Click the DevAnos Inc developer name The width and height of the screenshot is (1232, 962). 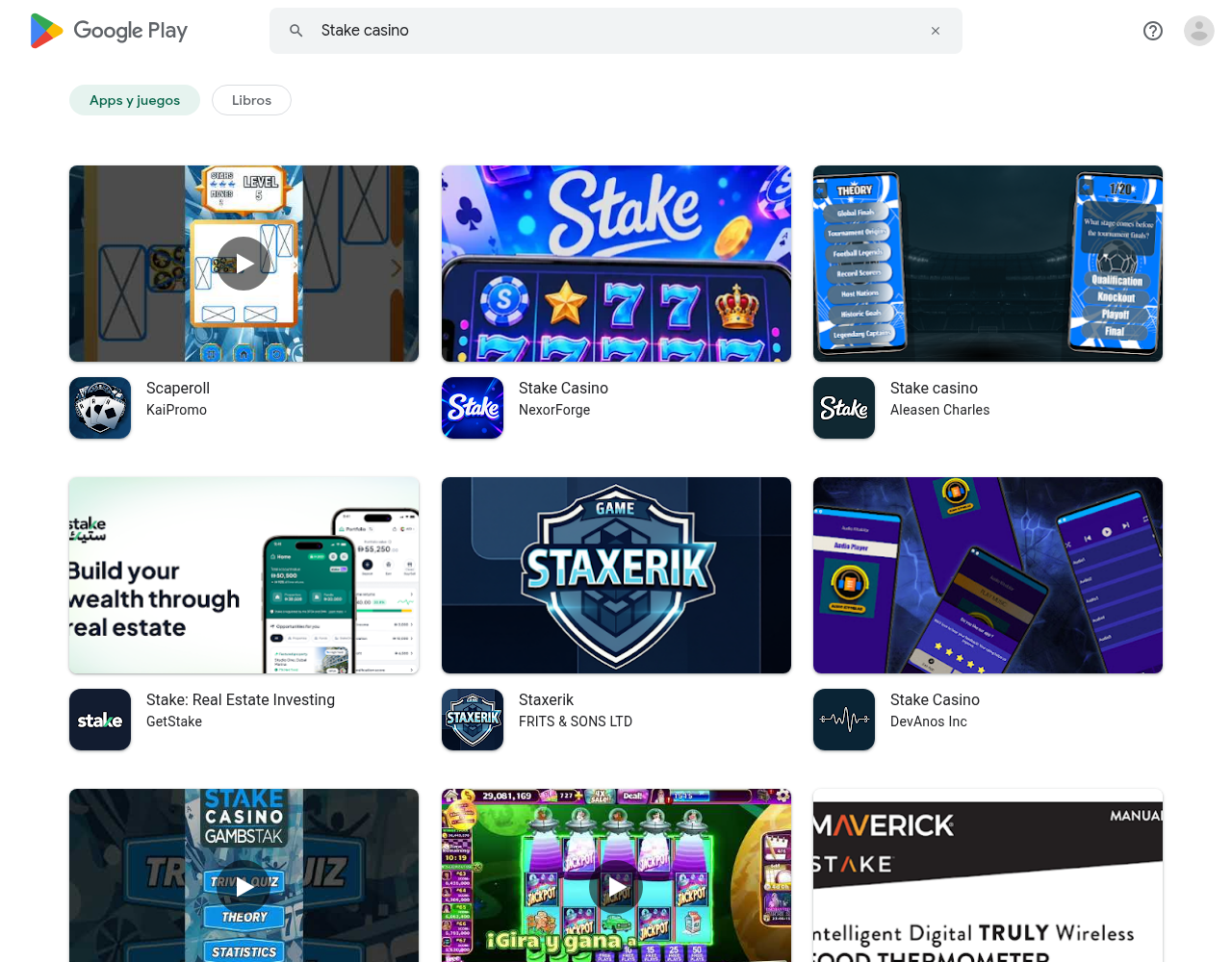coord(929,721)
